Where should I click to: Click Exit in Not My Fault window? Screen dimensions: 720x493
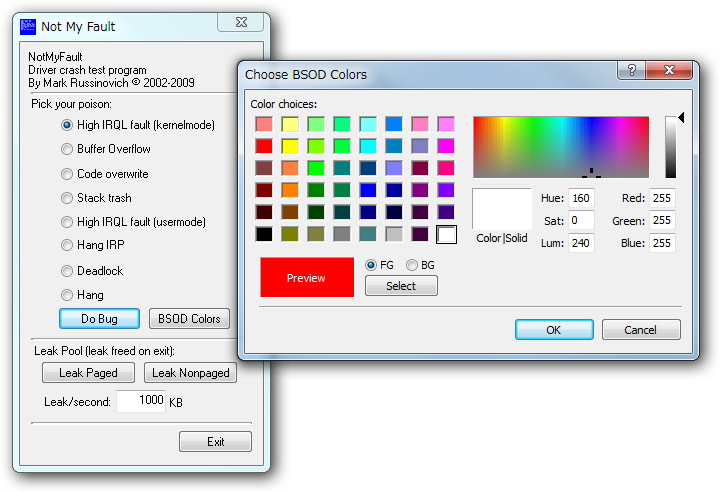(x=215, y=442)
